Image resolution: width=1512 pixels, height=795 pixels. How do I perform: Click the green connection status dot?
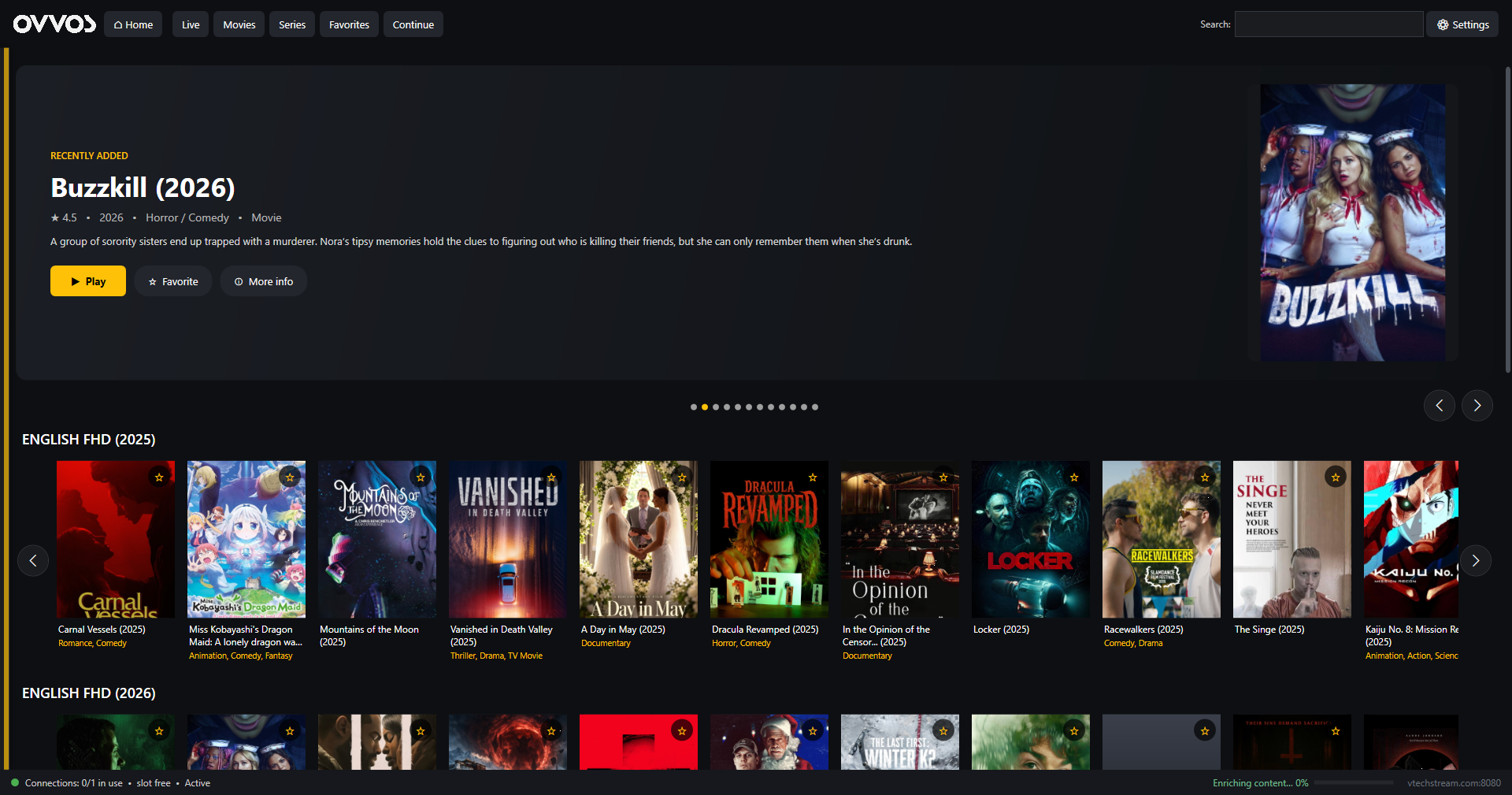click(x=15, y=782)
